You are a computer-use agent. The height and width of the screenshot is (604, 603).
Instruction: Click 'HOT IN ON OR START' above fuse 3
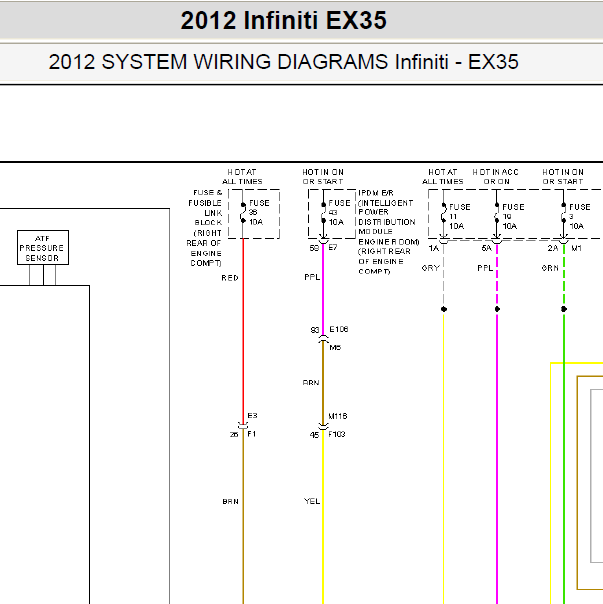[x=563, y=177]
